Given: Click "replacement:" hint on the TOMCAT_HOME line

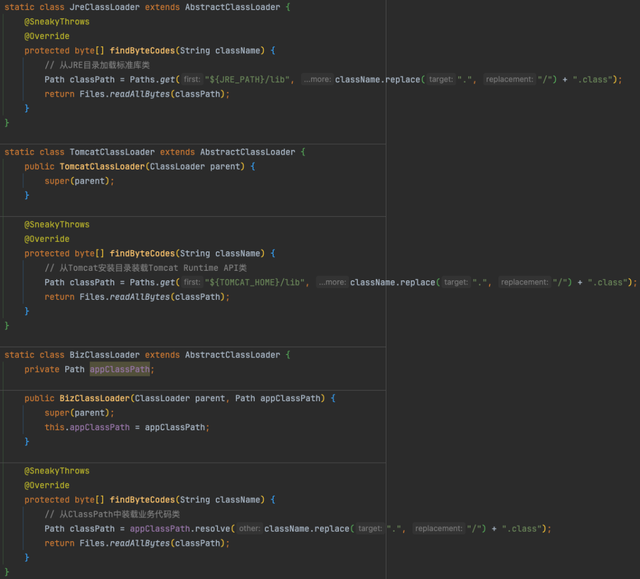Looking at the screenshot, I should coord(524,282).
